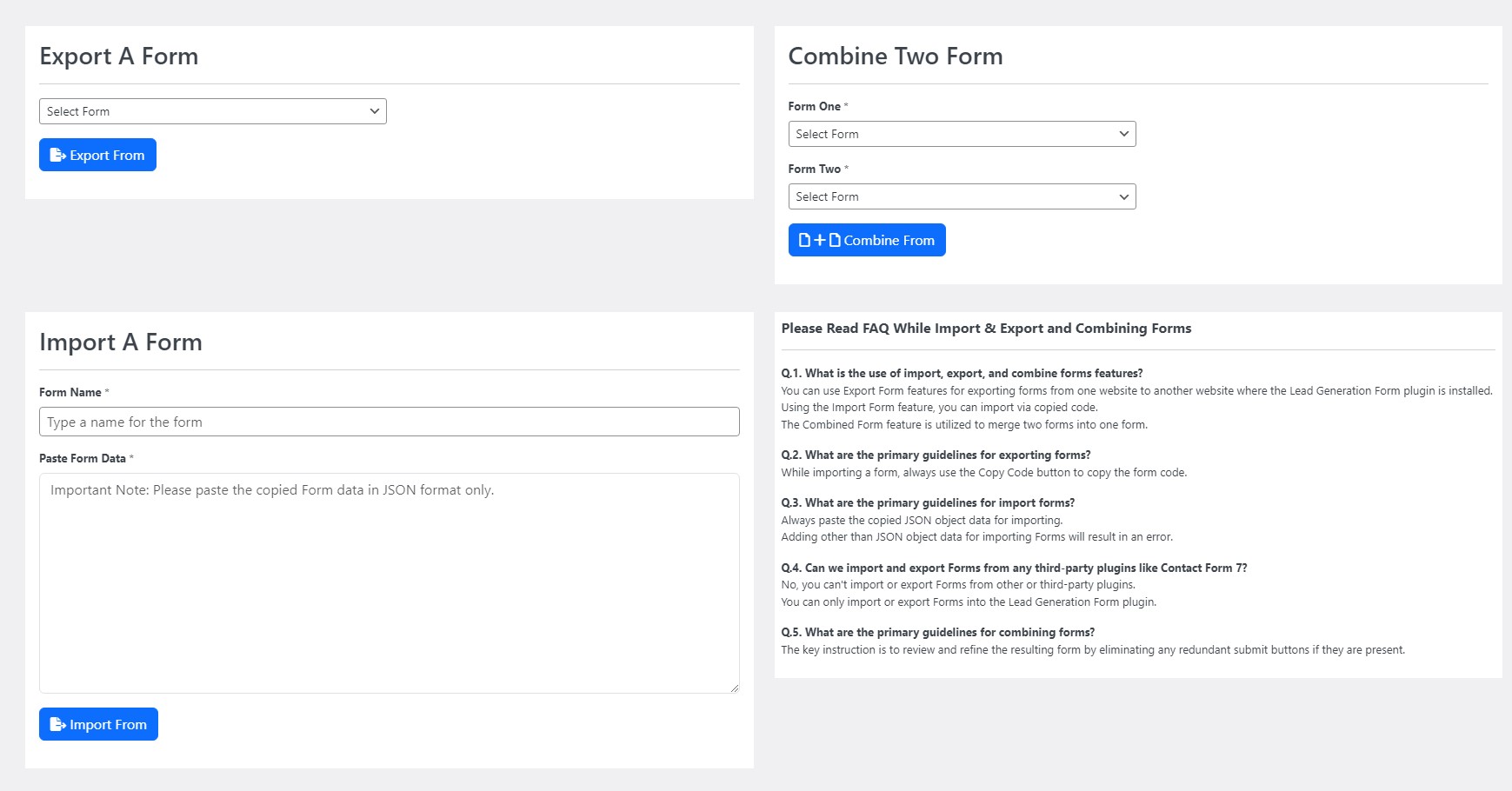Click the Form Two field label
Viewport: 1512px width, 791px height.
coord(814,169)
